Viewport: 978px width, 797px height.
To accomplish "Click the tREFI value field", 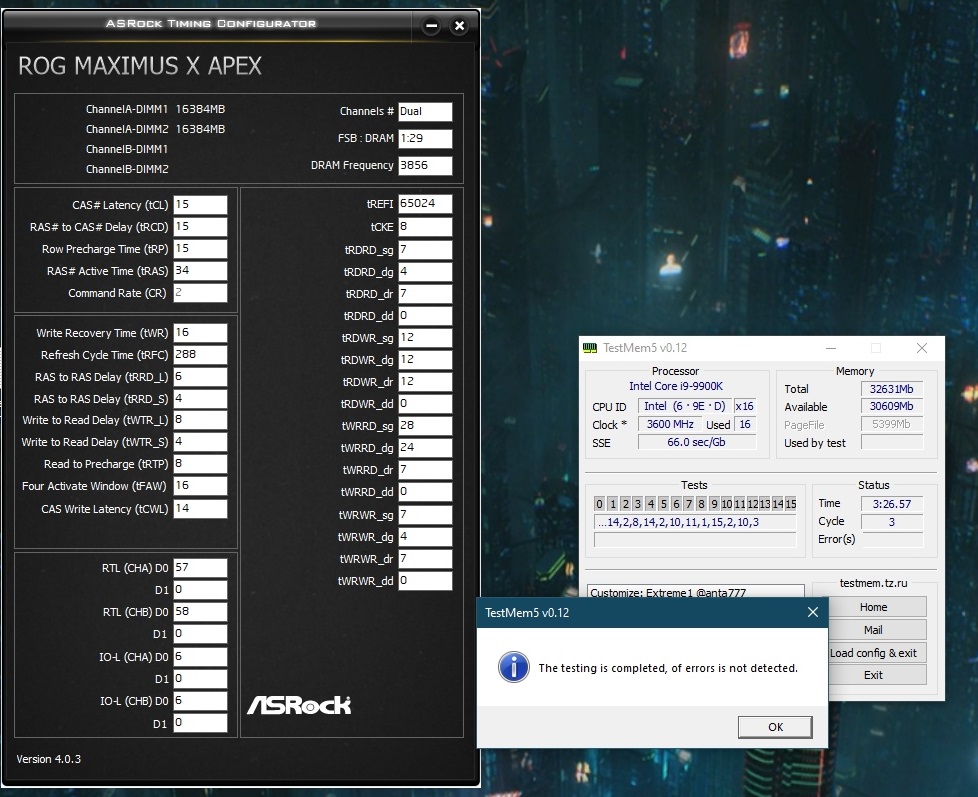I will (x=425, y=203).
